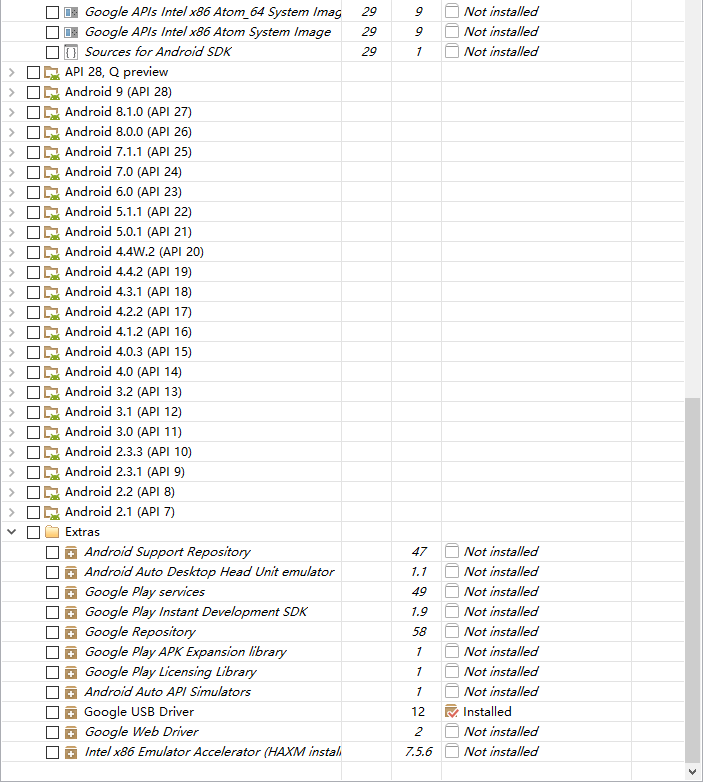703x782 pixels.
Task: Click API 28, Q preview folder icon
Action: pyautogui.click(x=52, y=72)
